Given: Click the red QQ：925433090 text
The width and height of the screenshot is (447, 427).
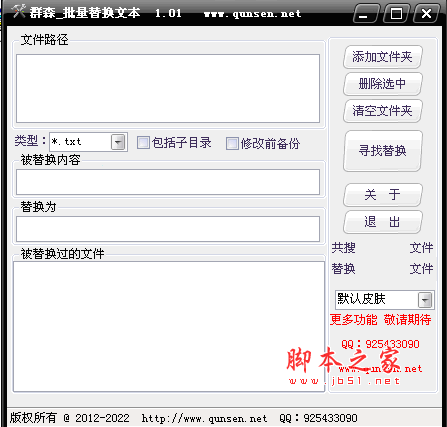Looking at the screenshot, I should (x=380, y=344).
